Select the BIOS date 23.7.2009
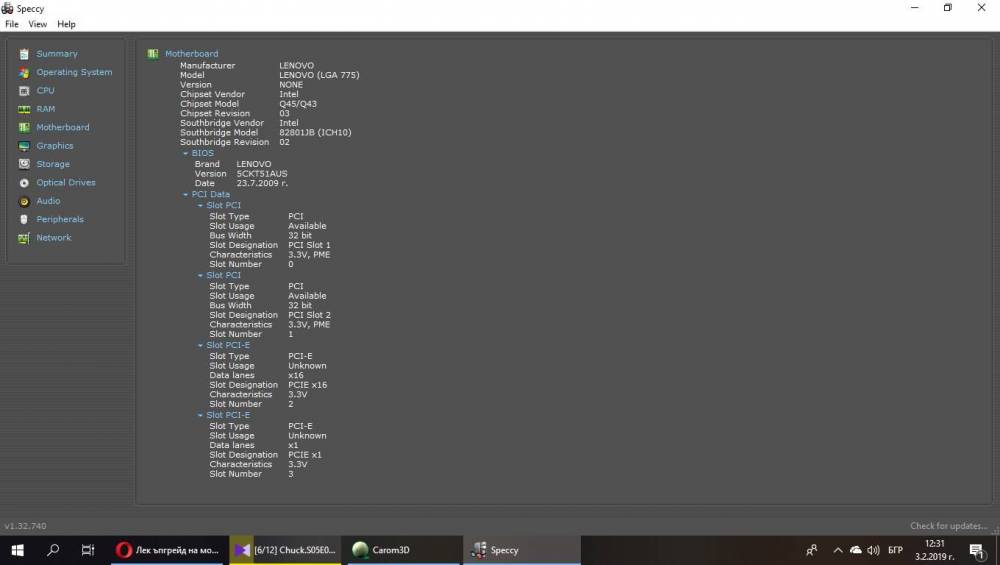This screenshot has height=565, width=1000. pyautogui.click(x=262, y=183)
